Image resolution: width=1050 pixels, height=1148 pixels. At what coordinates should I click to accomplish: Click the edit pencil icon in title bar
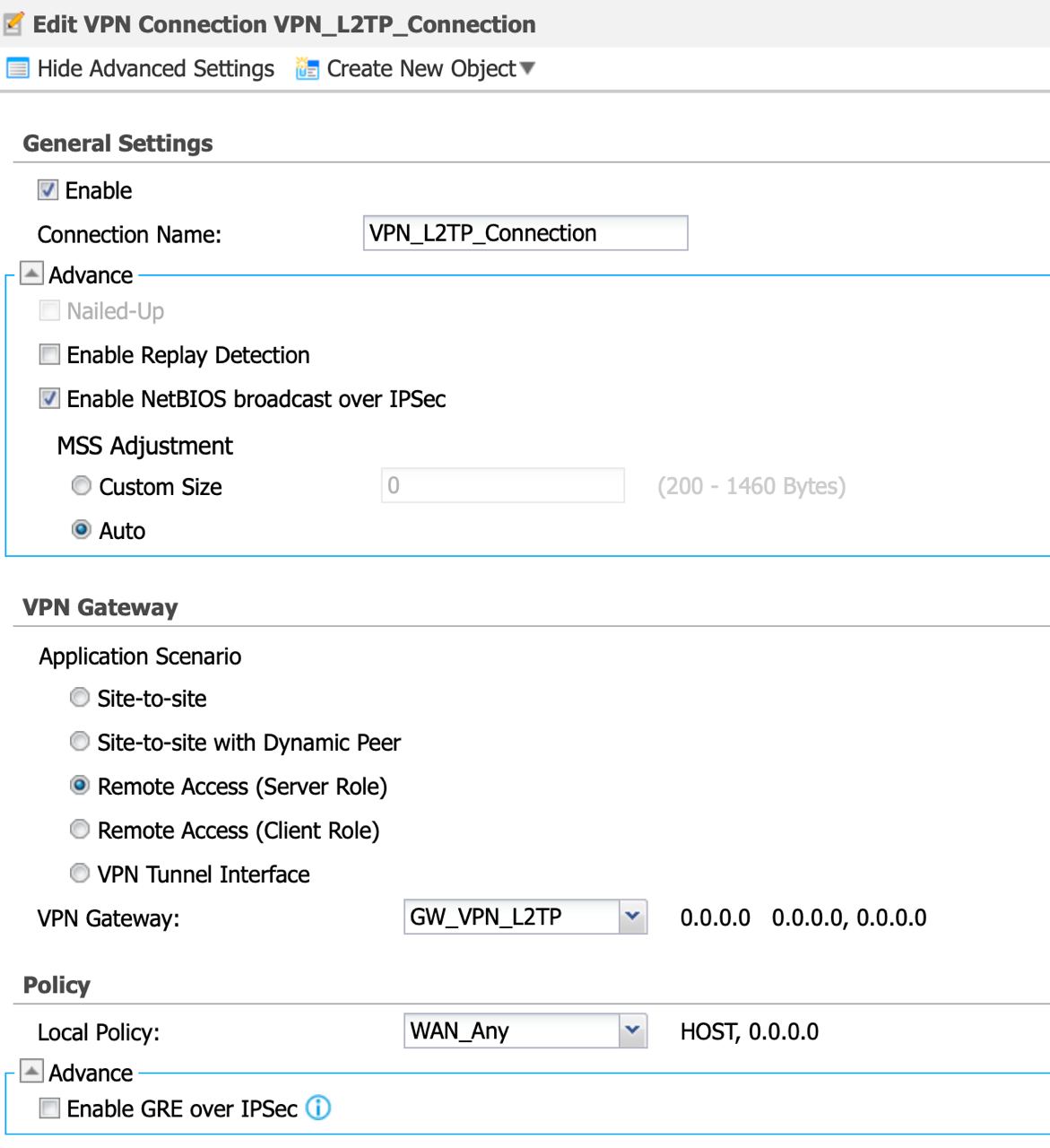13,24
